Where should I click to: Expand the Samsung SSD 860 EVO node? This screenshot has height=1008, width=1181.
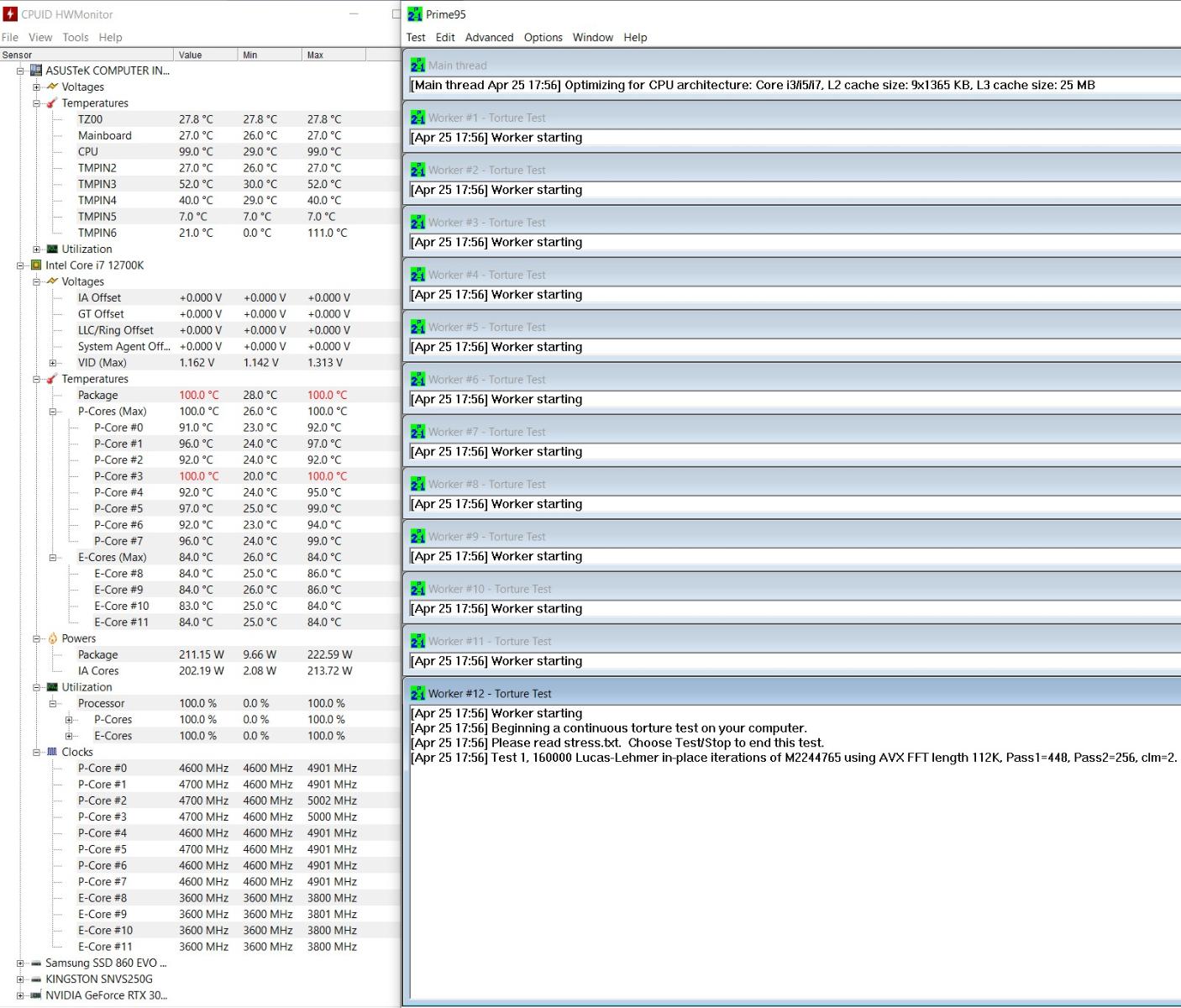pyautogui.click(x=20, y=963)
